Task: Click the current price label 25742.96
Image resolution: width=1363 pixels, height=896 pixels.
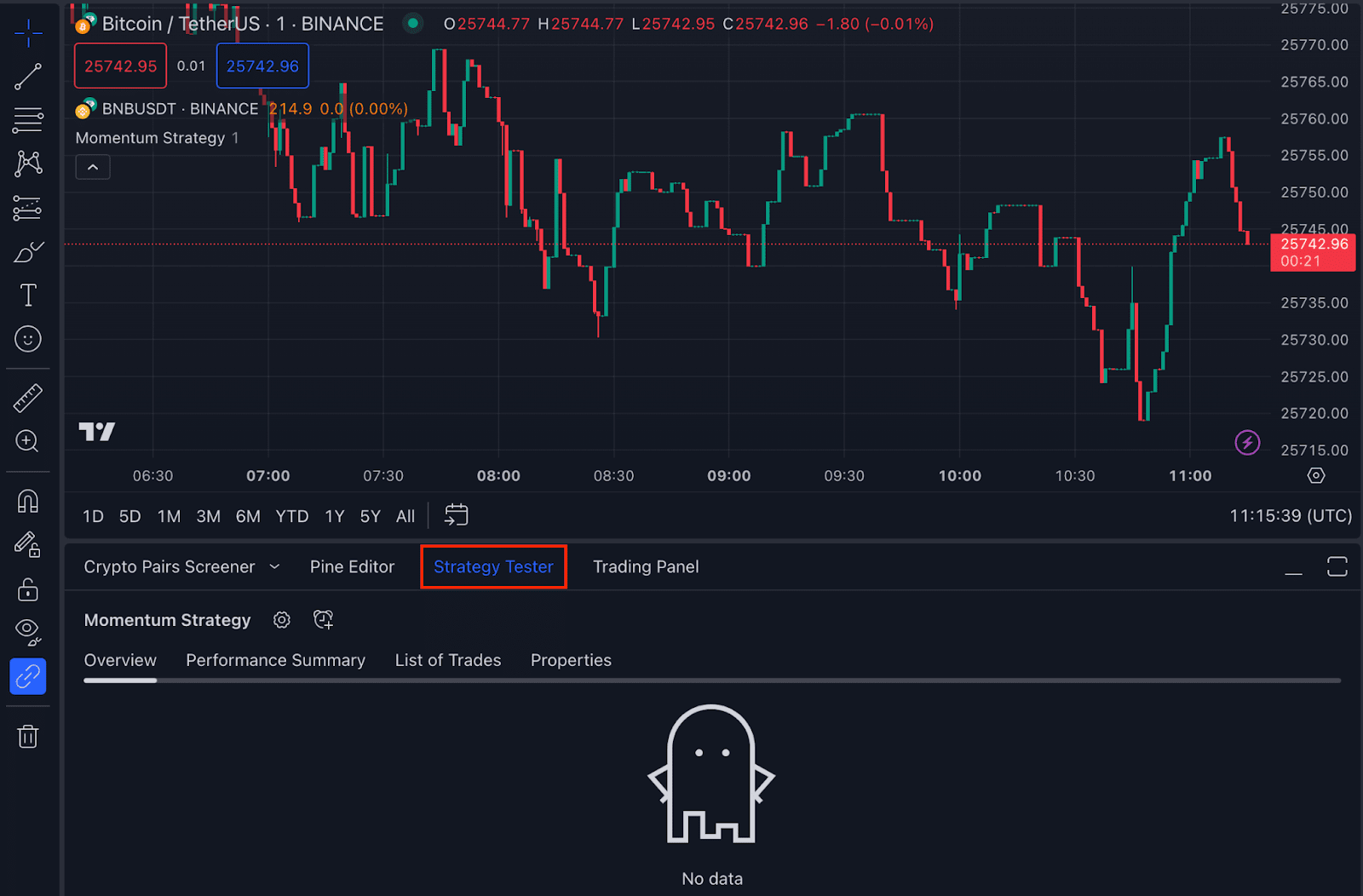Action: 1313,252
